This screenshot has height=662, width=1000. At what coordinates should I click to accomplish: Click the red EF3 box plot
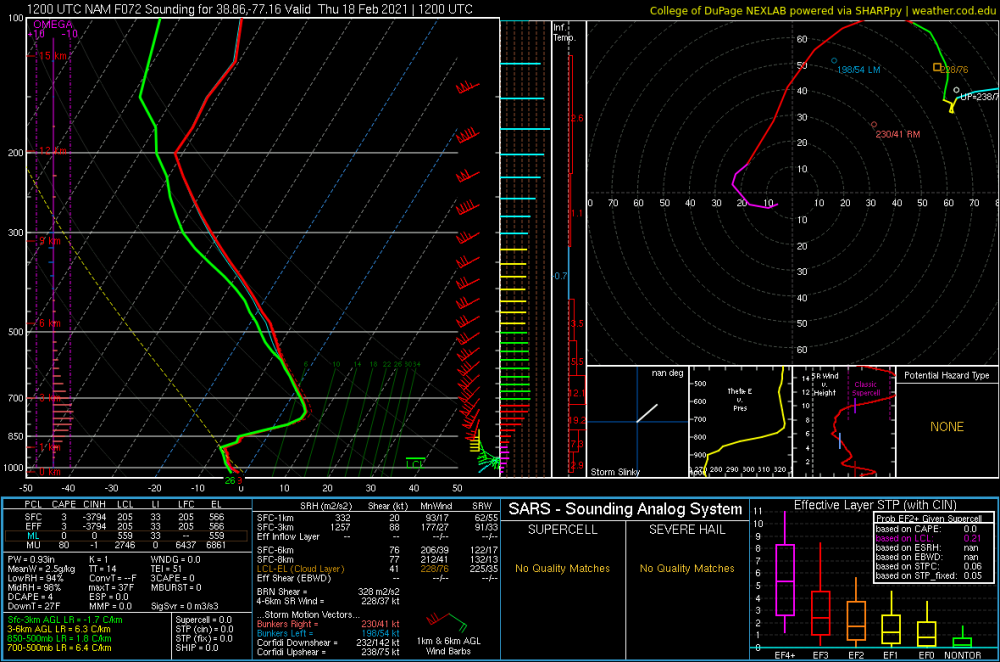(820, 613)
